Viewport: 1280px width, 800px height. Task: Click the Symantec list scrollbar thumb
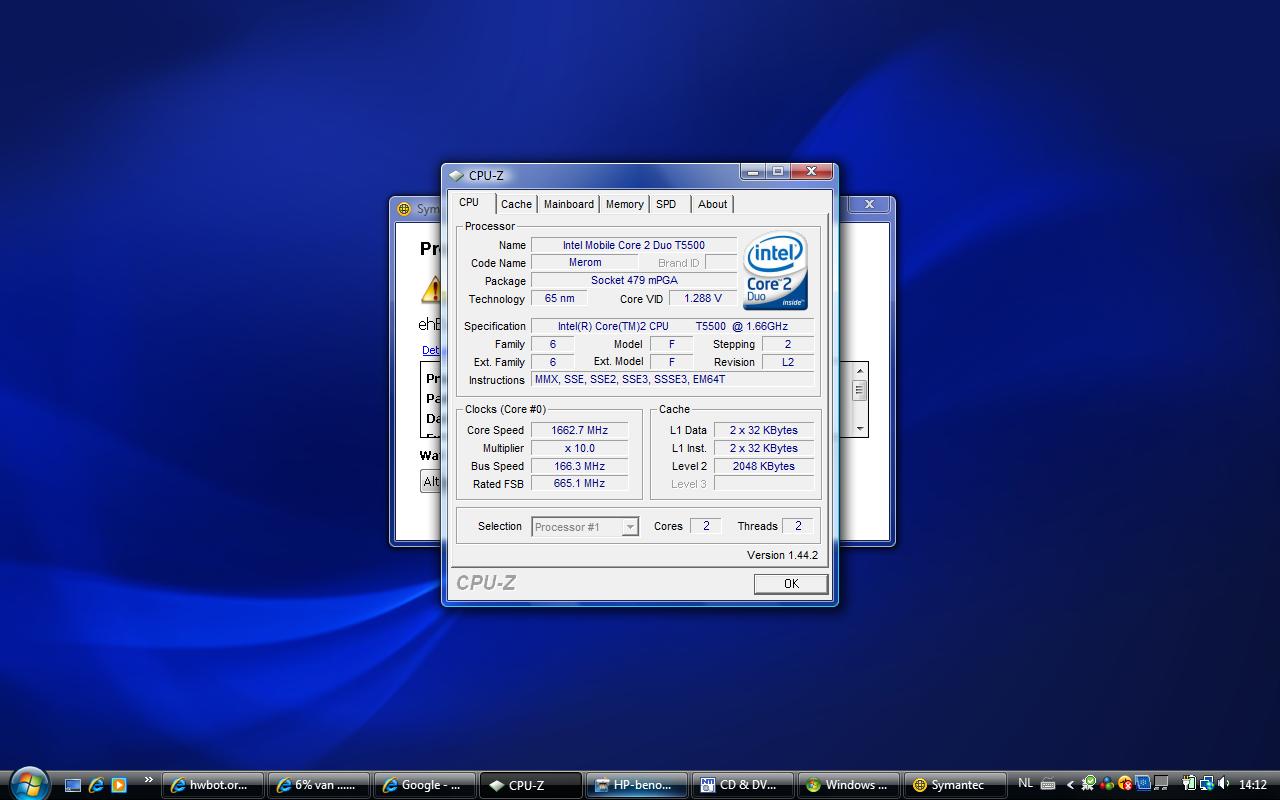(859, 390)
